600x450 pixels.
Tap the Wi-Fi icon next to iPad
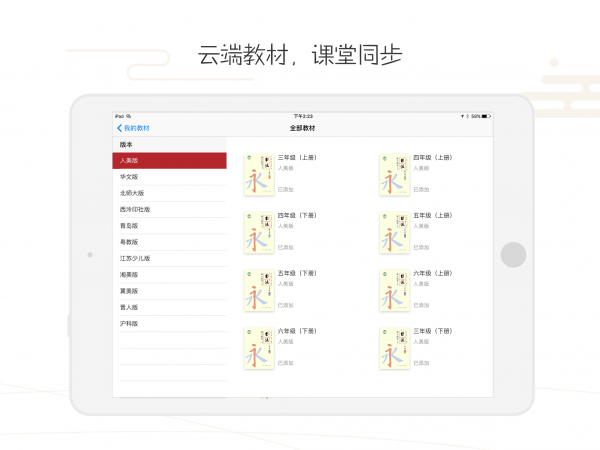129,116
